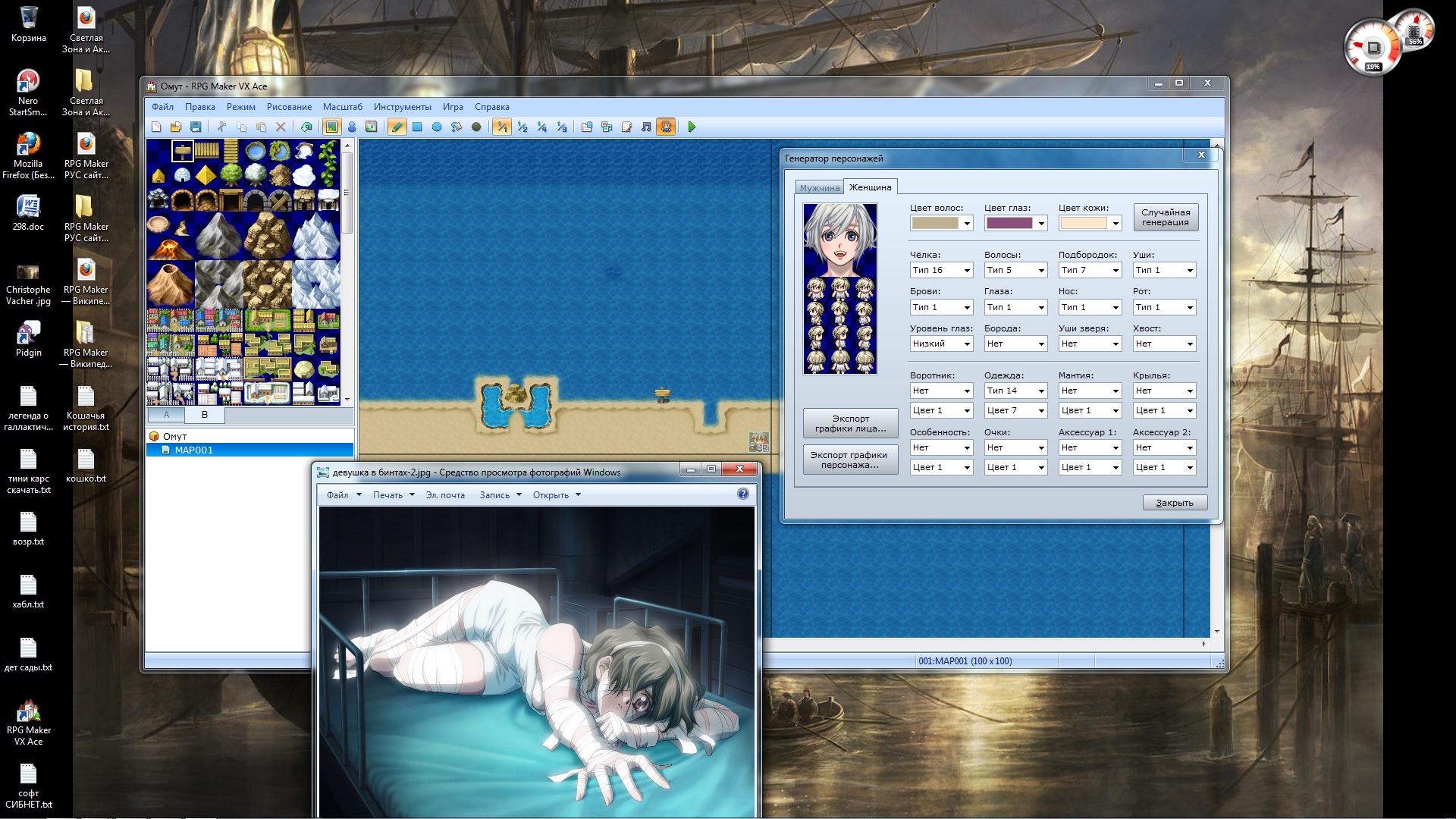Open the Крылья type dropdown
Screen dimensions: 1456x819
pos(1164,391)
